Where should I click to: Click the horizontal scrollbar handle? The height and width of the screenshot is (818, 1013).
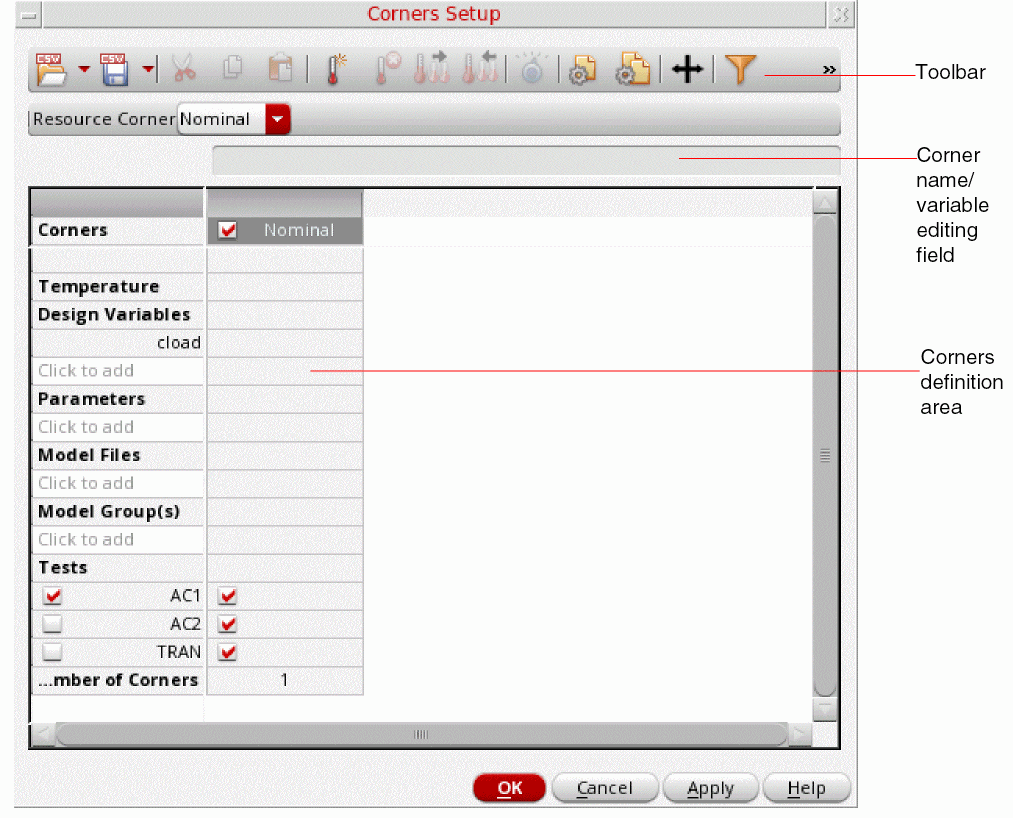421,735
